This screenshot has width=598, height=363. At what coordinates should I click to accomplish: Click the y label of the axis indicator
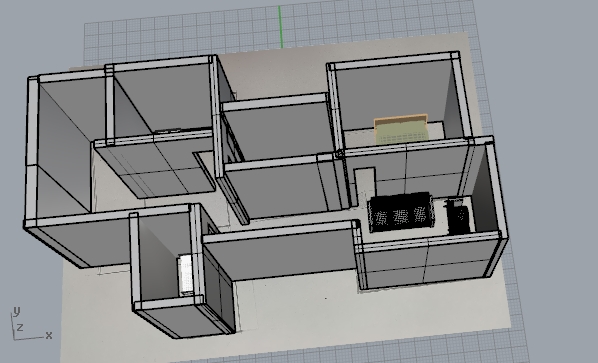[x=16, y=311]
